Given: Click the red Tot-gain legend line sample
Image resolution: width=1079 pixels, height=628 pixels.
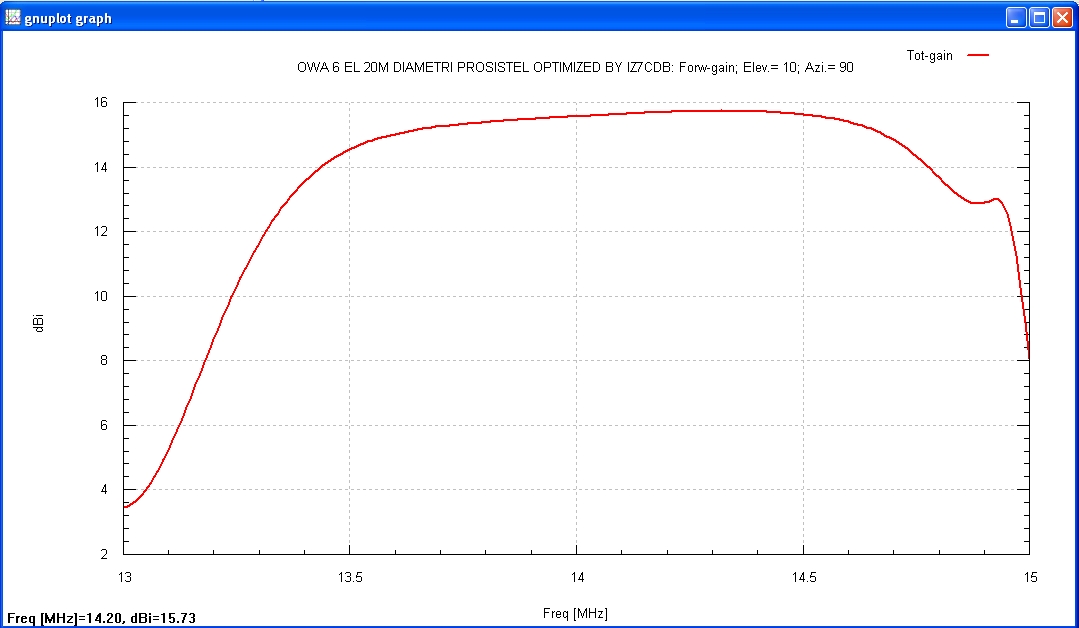Looking at the screenshot, I should pyautogui.click(x=978, y=55).
